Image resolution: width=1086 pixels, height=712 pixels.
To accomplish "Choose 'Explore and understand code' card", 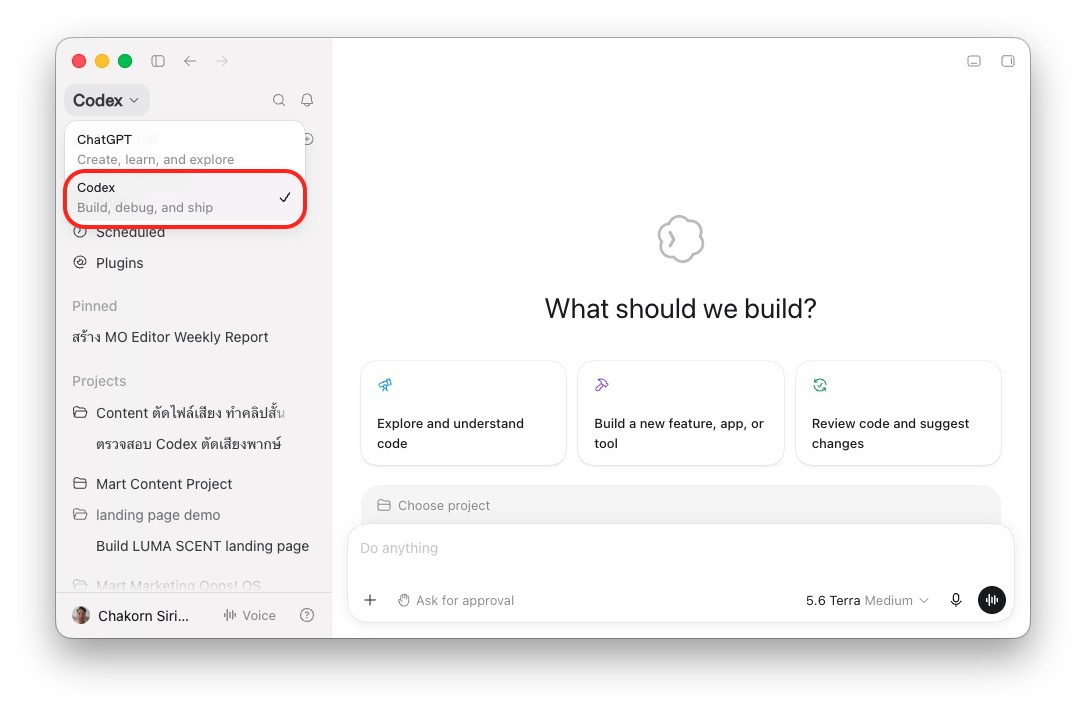I will click(x=463, y=413).
